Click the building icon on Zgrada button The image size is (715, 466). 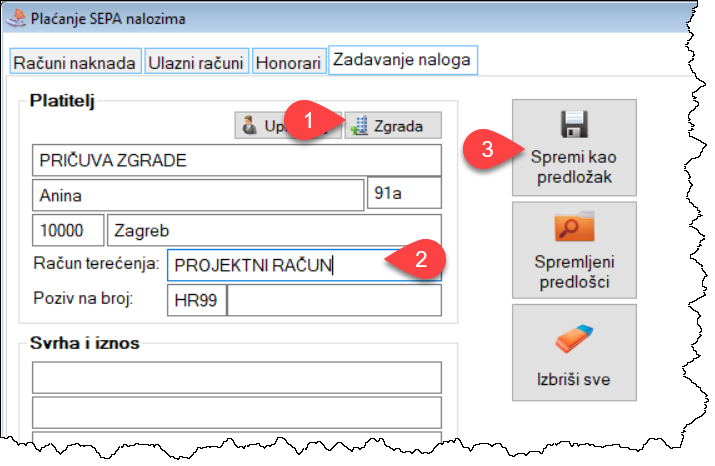(x=360, y=126)
